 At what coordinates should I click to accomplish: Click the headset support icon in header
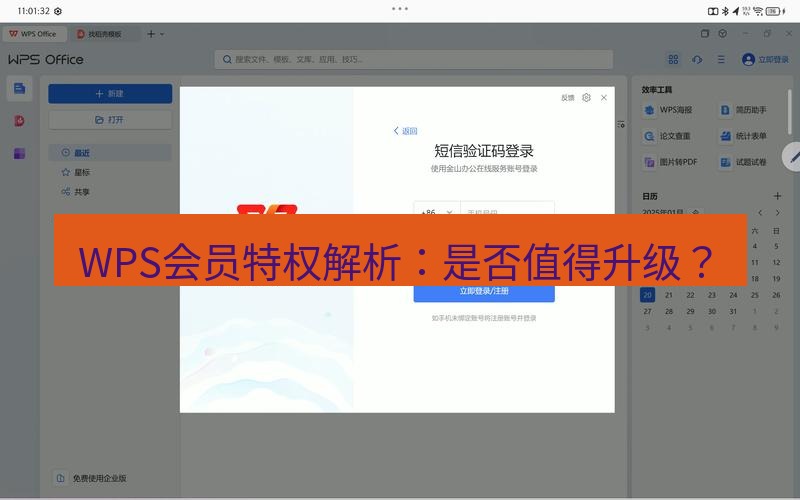pos(697,60)
